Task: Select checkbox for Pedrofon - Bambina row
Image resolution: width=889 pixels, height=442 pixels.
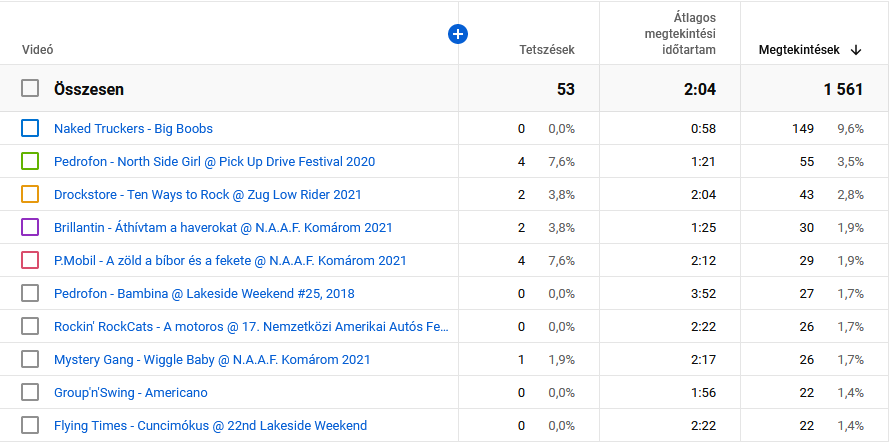Action: click(30, 293)
